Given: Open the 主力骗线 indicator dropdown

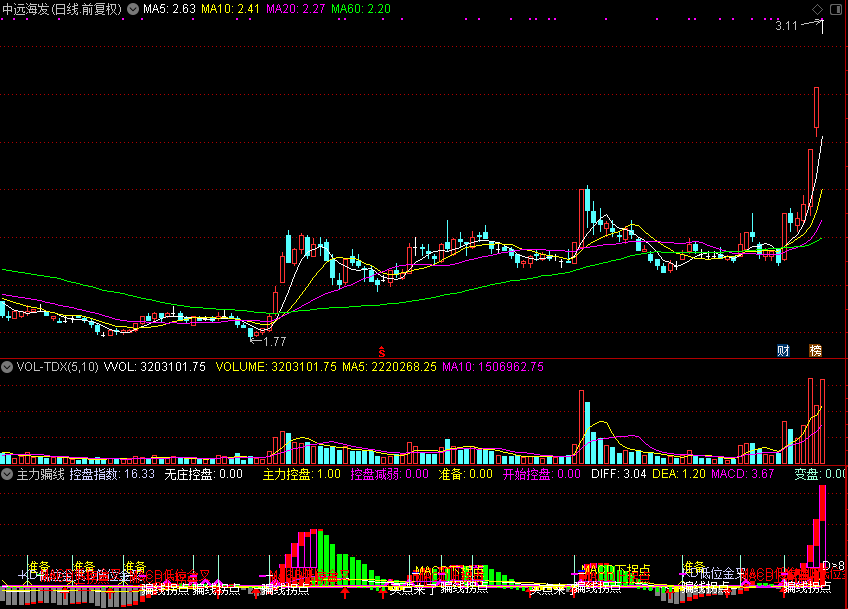Looking at the screenshot, I should (x=7, y=474).
